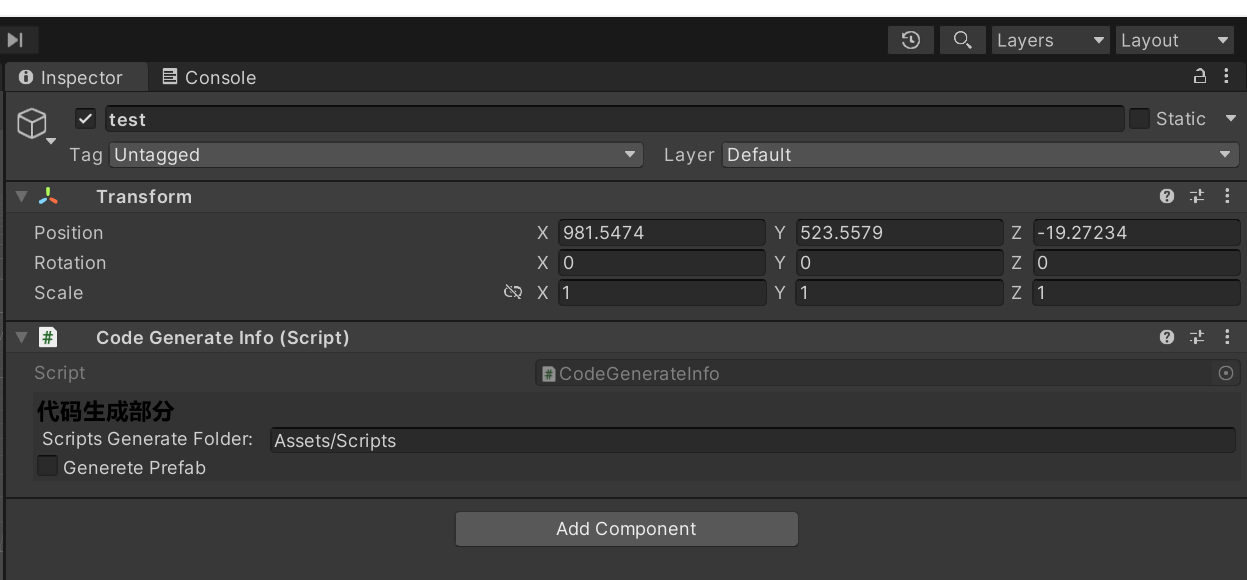The width and height of the screenshot is (1247, 580).
Task: Collapse the Transform component foldout
Action: [21, 197]
